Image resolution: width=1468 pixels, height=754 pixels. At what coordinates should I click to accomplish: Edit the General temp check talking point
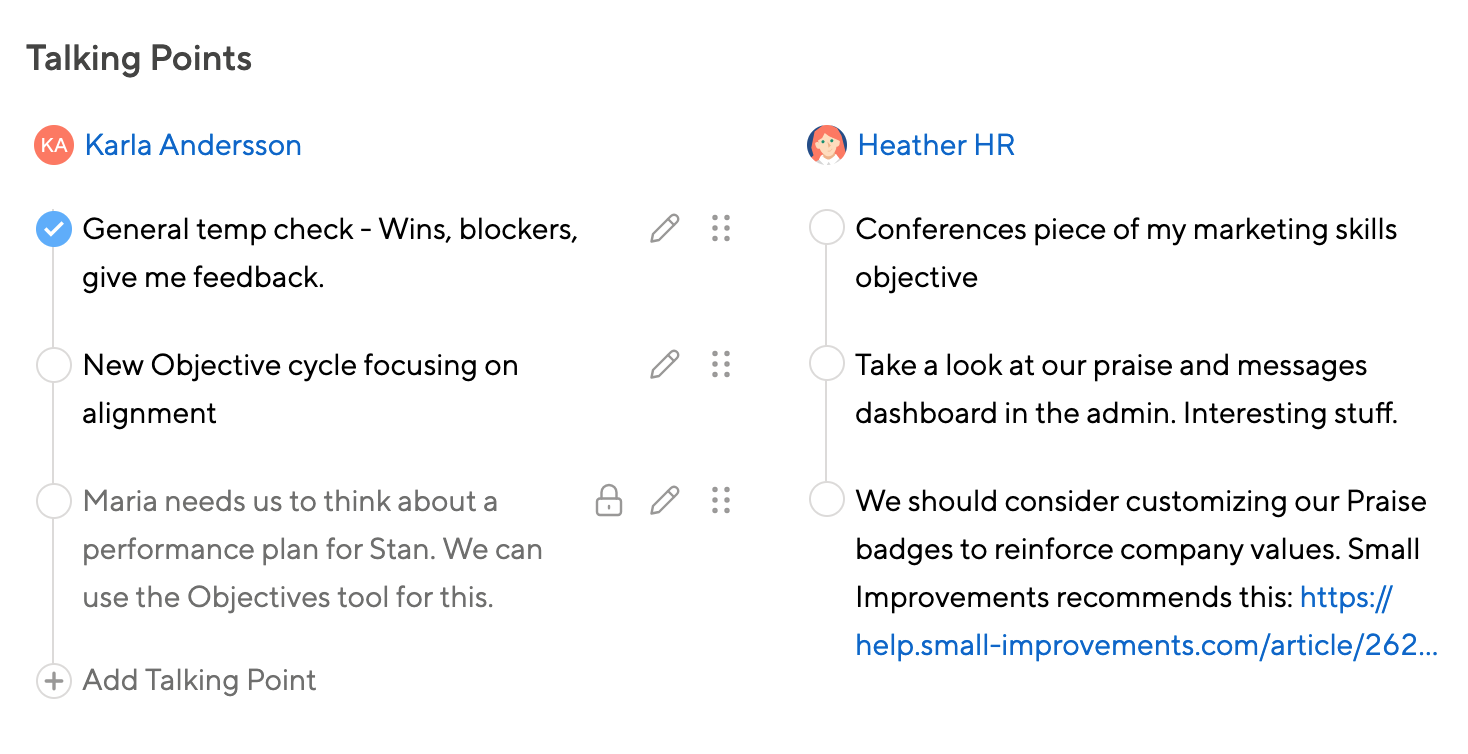click(x=664, y=229)
